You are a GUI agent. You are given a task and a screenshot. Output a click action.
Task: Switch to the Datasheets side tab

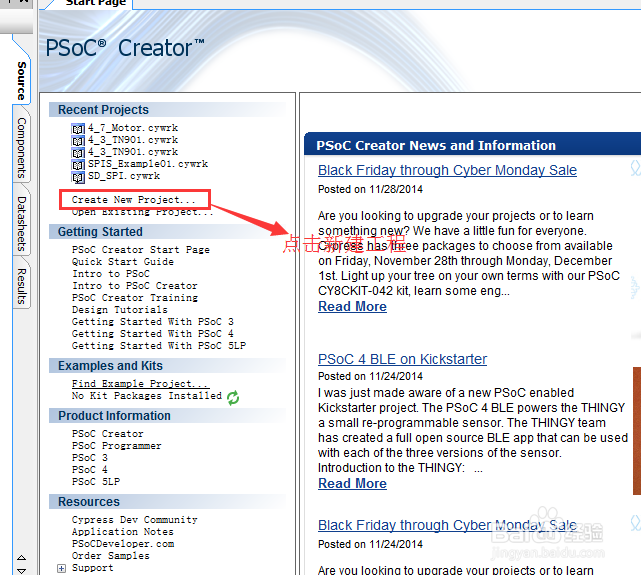tap(22, 224)
